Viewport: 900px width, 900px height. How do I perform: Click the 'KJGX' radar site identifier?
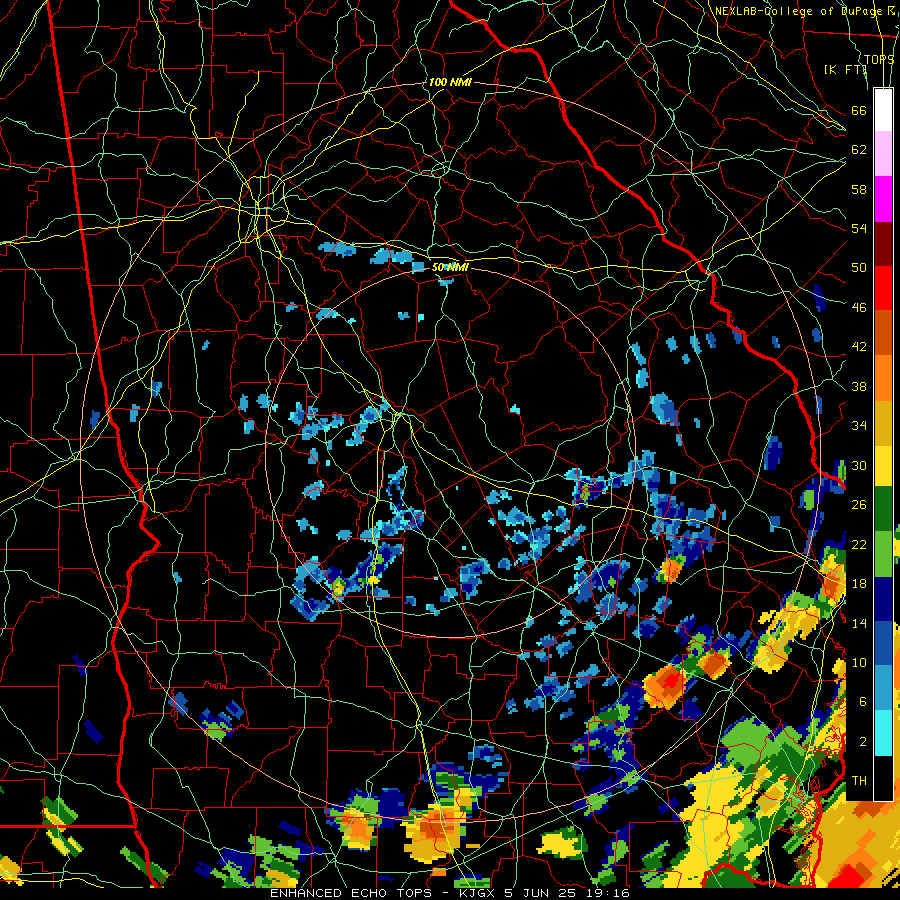479,893
